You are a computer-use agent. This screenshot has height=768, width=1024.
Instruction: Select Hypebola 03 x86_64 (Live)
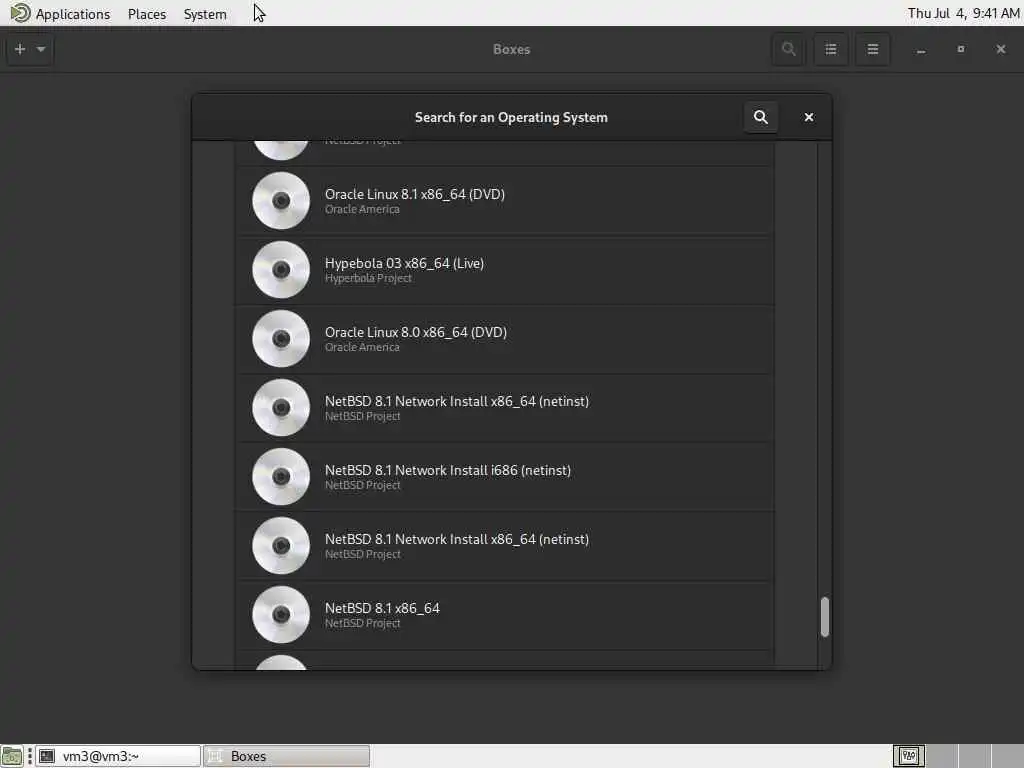click(504, 270)
